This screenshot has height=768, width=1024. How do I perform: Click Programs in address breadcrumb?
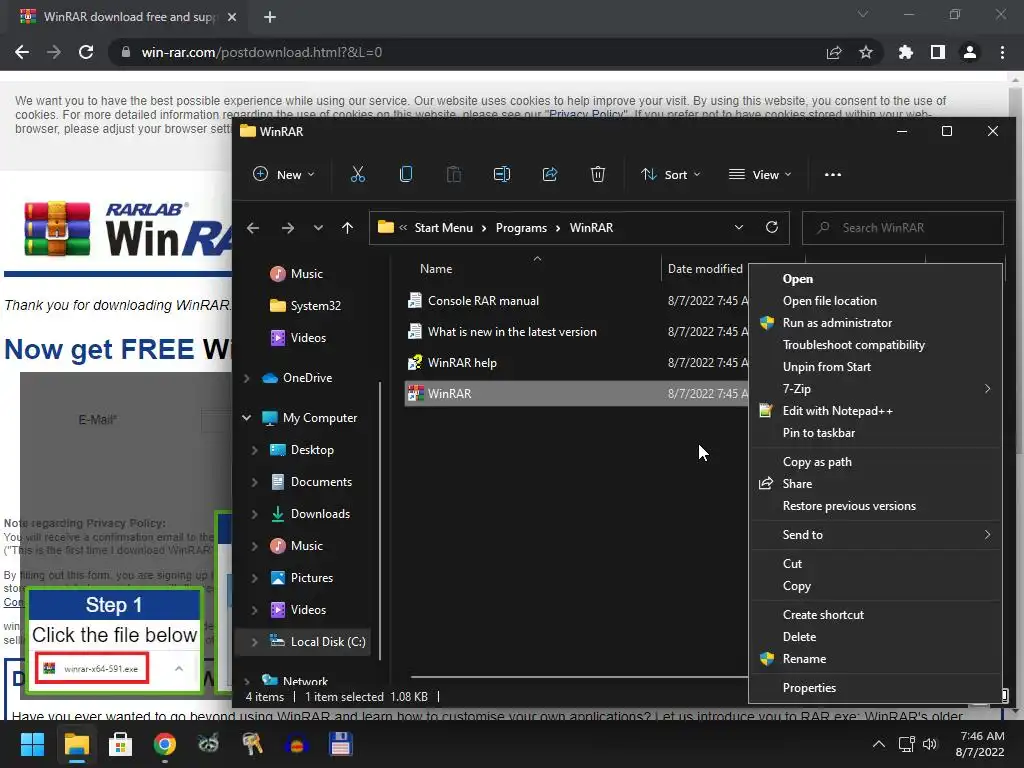[x=521, y=228]
